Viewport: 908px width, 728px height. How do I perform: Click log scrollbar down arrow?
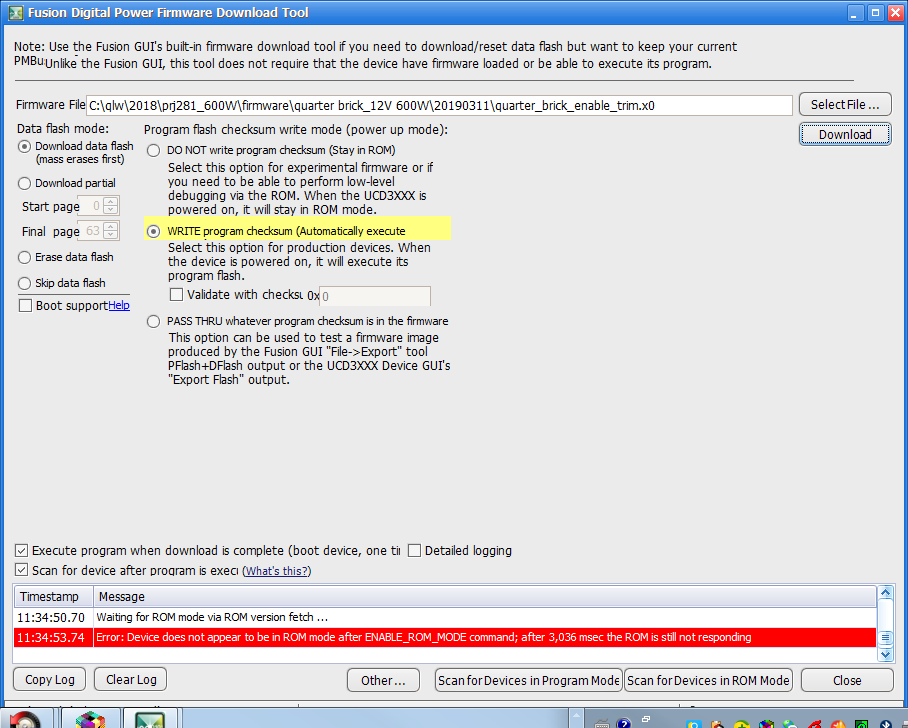click(885, 655)
